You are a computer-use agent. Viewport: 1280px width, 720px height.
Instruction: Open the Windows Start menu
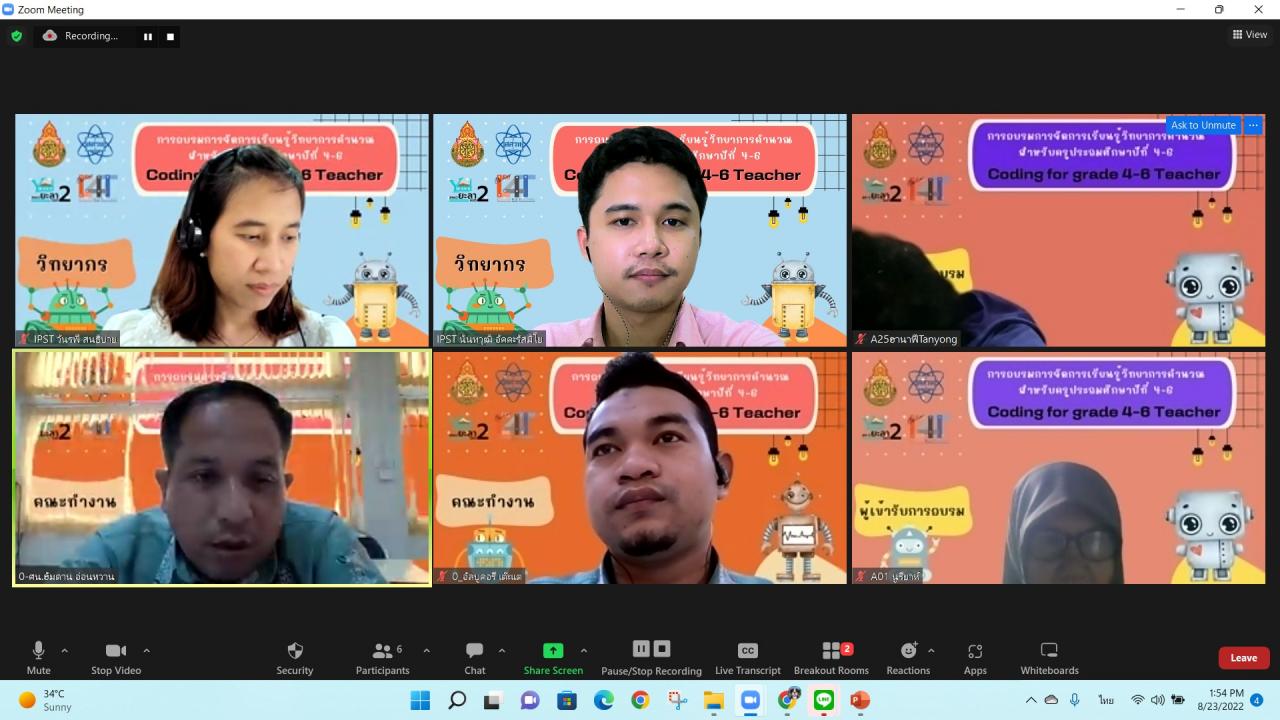click(420, 700)
